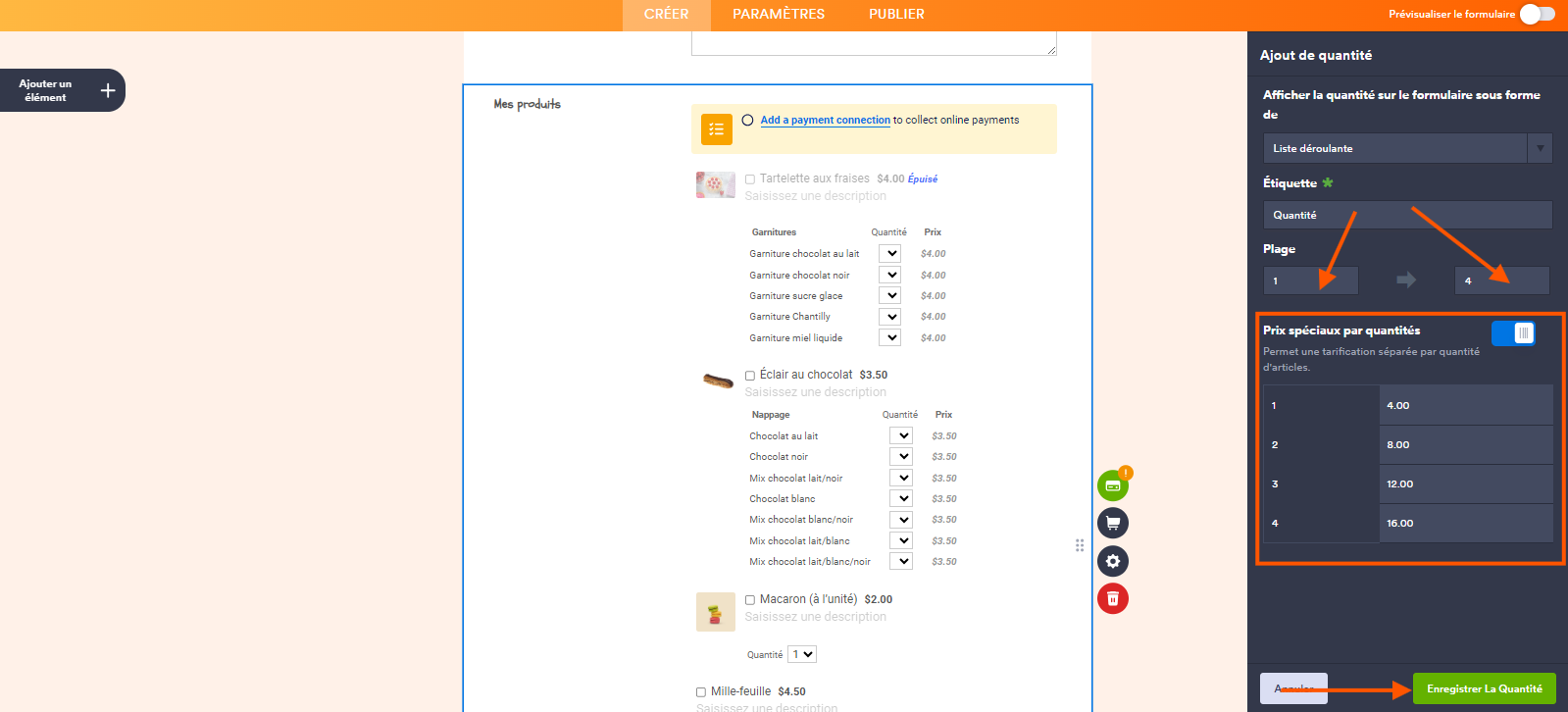Switch to the PUBLIER tab
The image size is (1568, 712).
[896, 15]
